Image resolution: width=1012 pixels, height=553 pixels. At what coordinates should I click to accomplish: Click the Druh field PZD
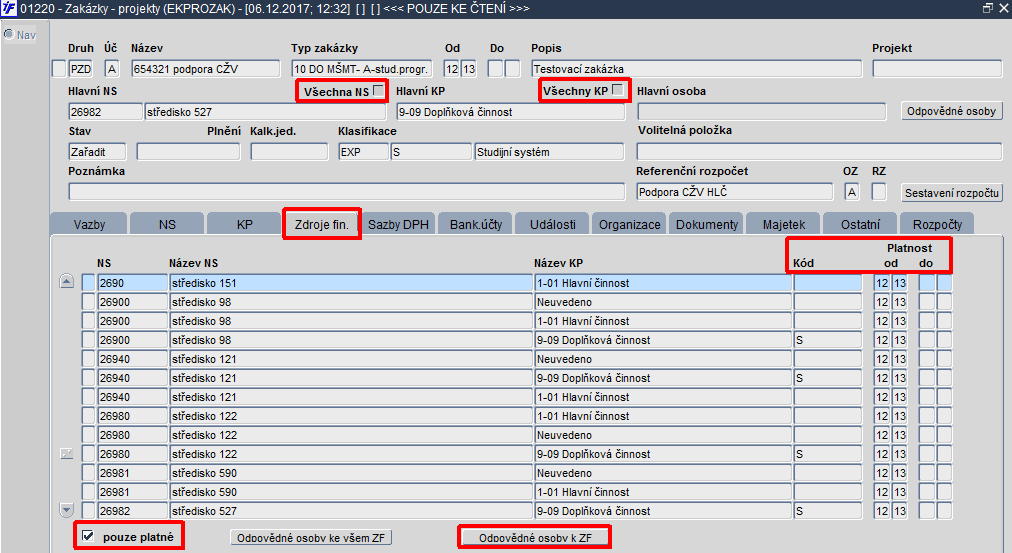click(81, 69)
